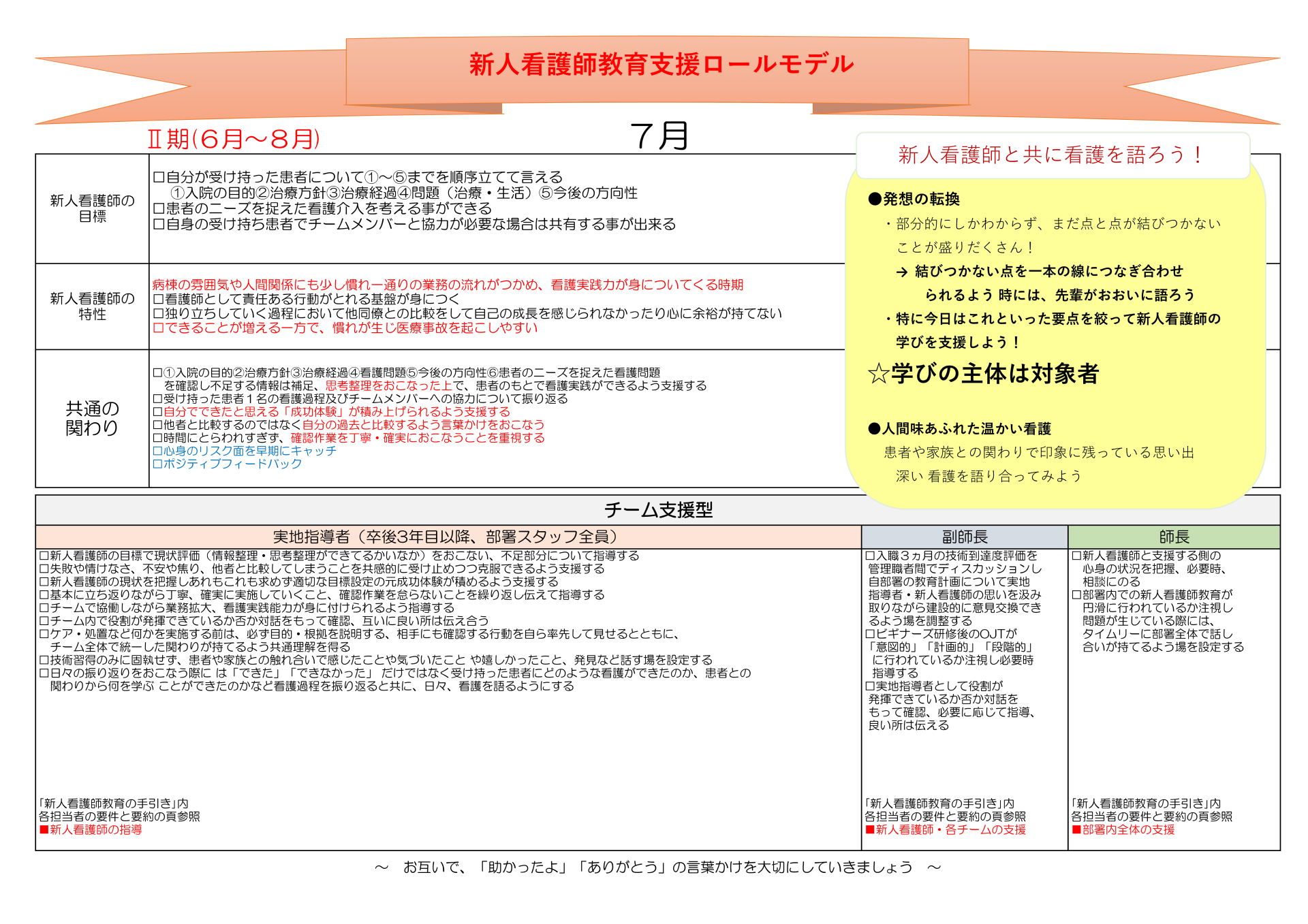Click the line ケア・処置など何かを実施する前は
This screenshot has height=924, width=1308.
(x=359, y=634)
